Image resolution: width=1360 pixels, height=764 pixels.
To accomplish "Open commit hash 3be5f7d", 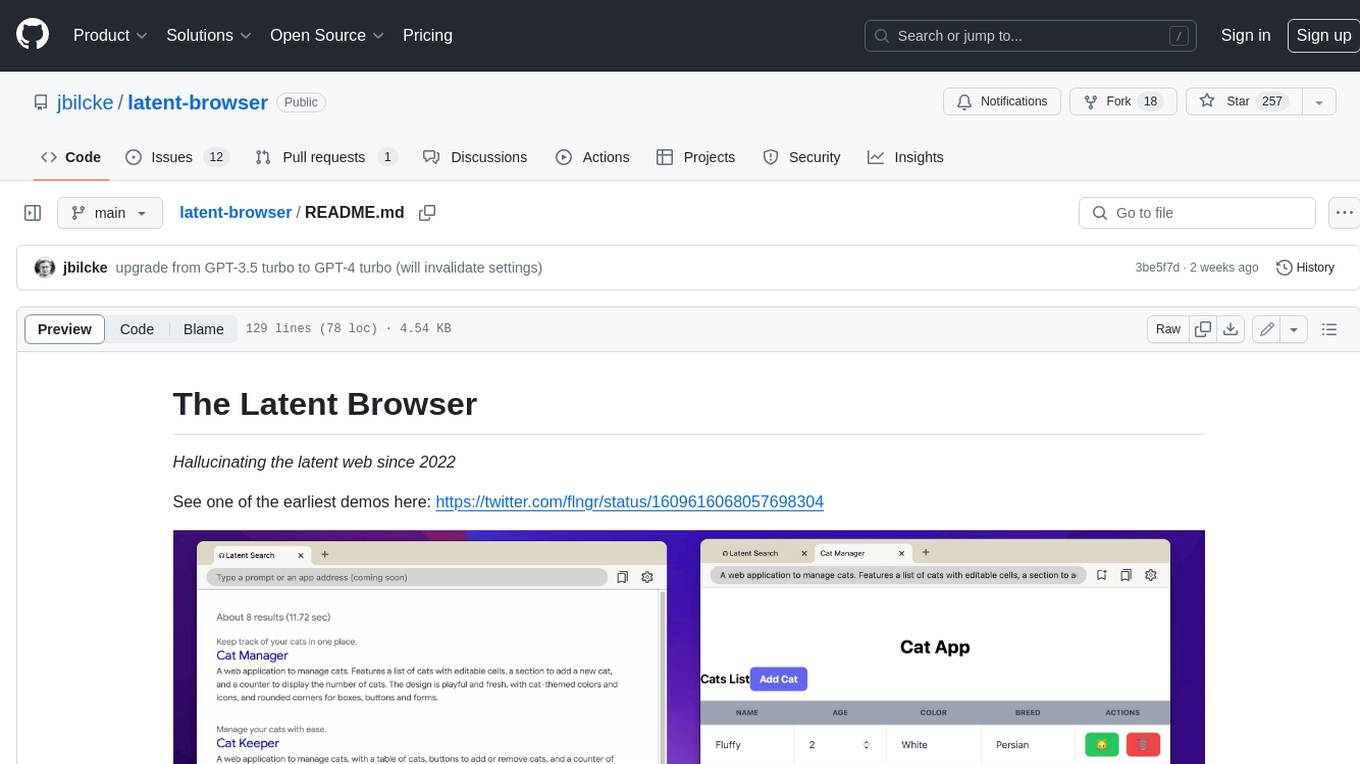I will click(1158, 268).
